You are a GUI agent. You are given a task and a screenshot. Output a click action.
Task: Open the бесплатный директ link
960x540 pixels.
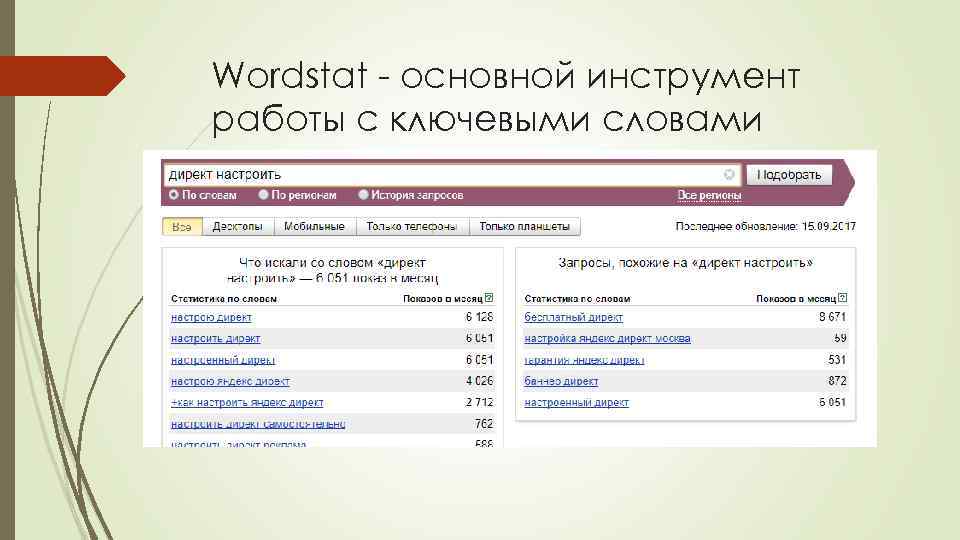pos(574,317)
